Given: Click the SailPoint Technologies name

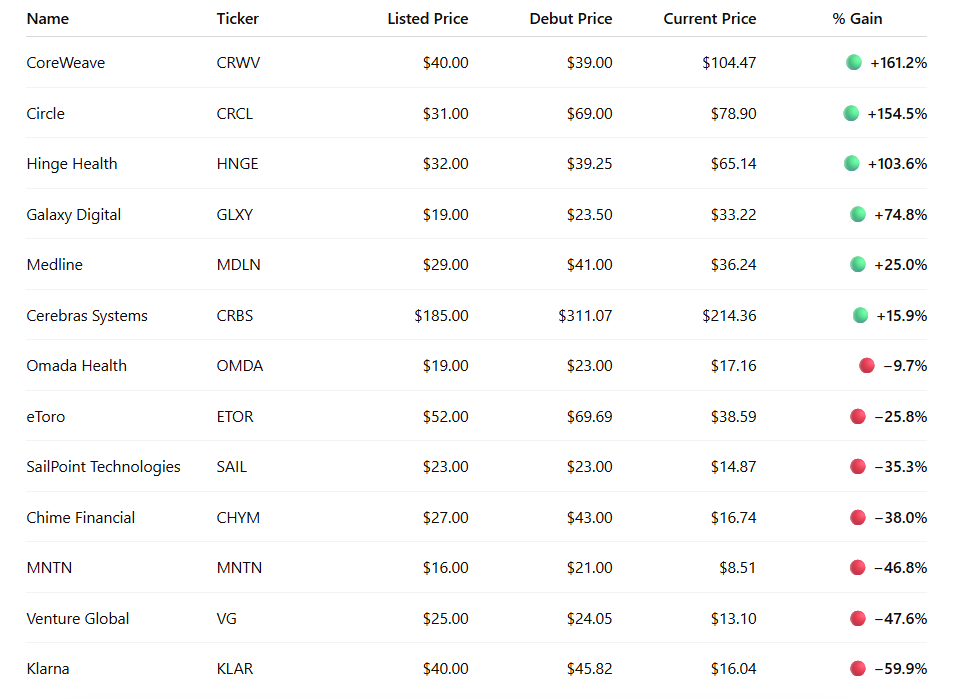Looking at the screenshot, I should (103, 467).
